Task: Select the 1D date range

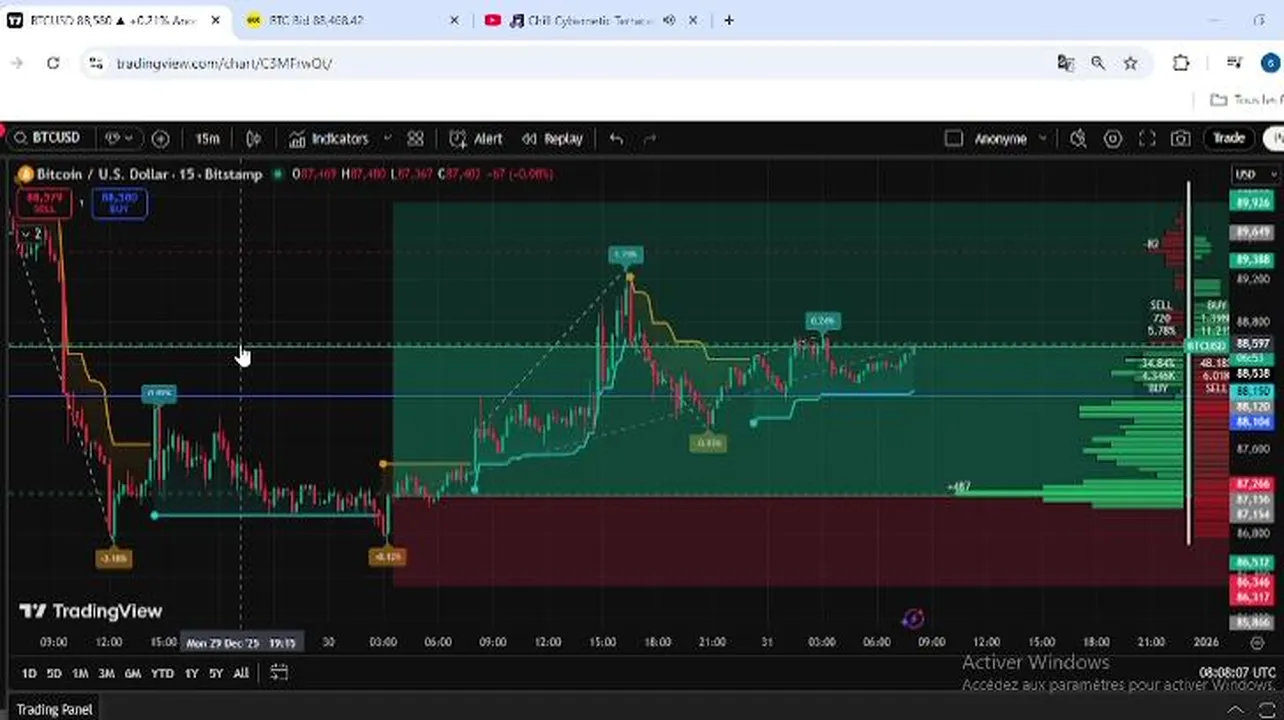Action: coord(29,674)
